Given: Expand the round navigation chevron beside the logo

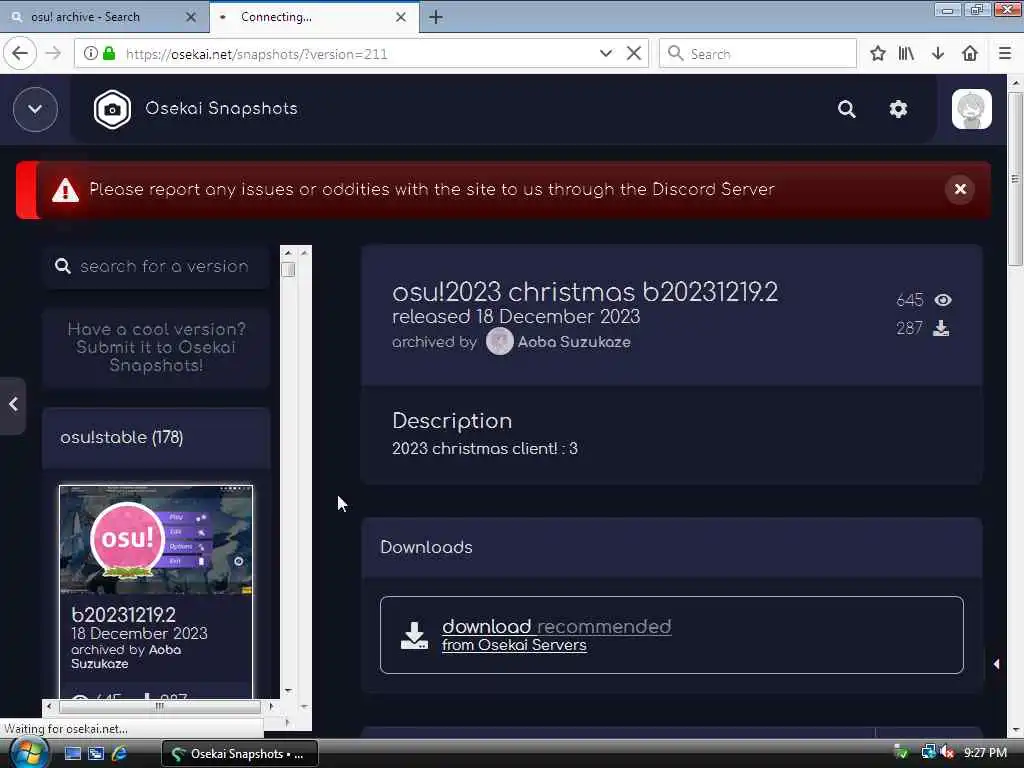Looking at the screenshot, I should pyautogui.click(x=35, y=109).
